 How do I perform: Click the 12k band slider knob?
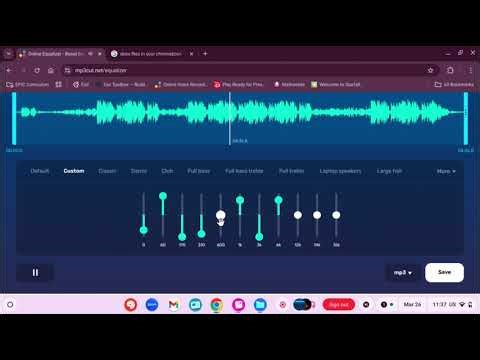(298, 215)
